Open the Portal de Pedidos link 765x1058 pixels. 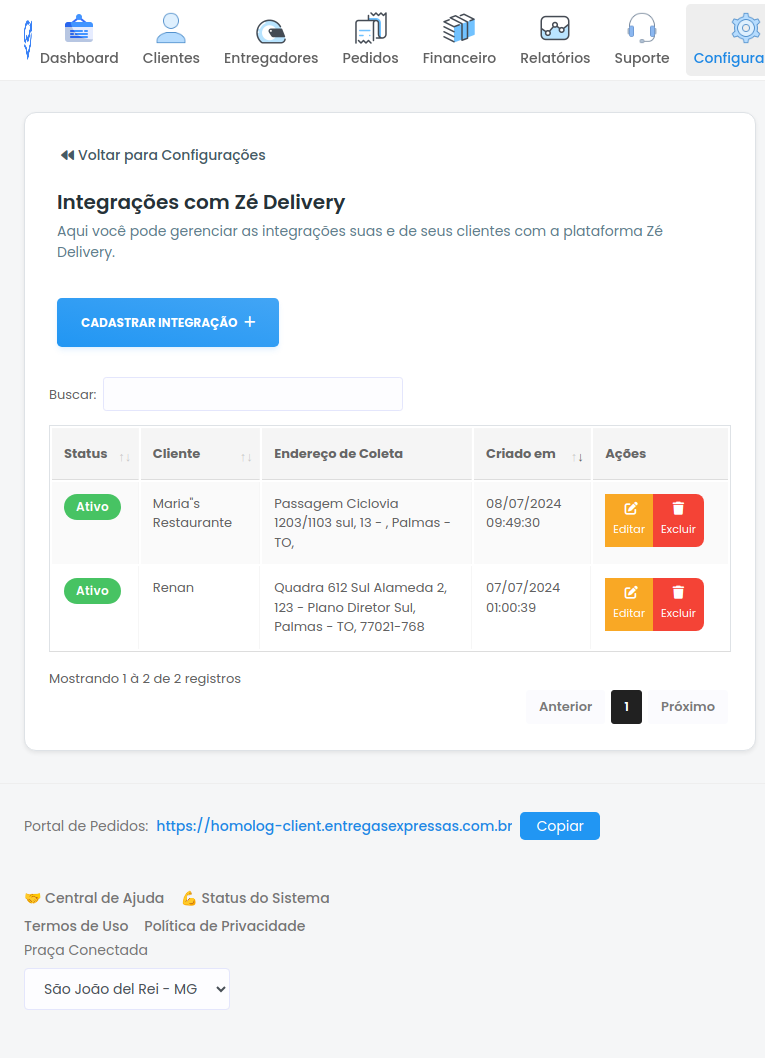(x=332, y=826)
